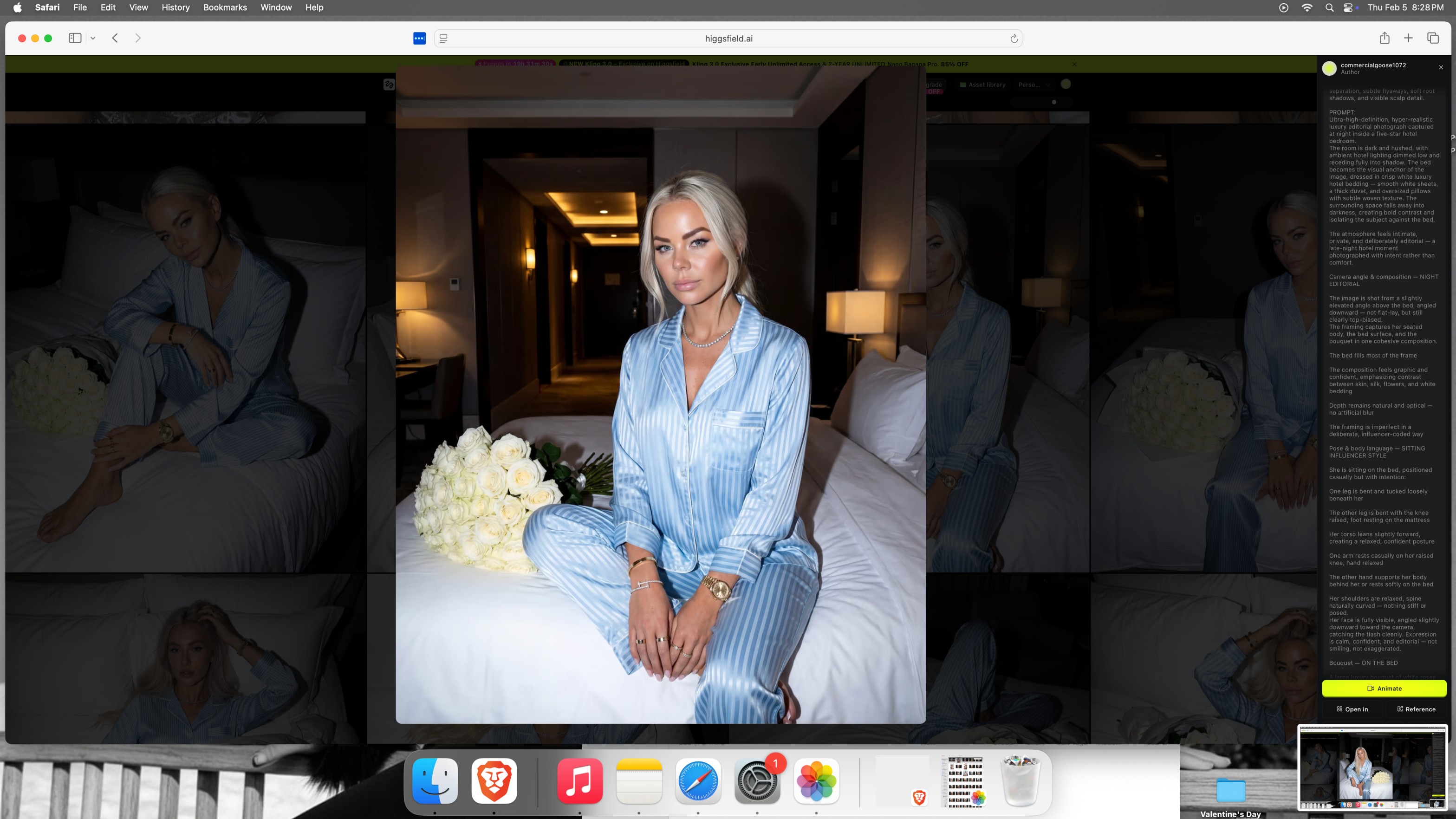Open the Bookmarks menu
The width and height of the screenshot is (1456, 819).
[x=225, y=7]
